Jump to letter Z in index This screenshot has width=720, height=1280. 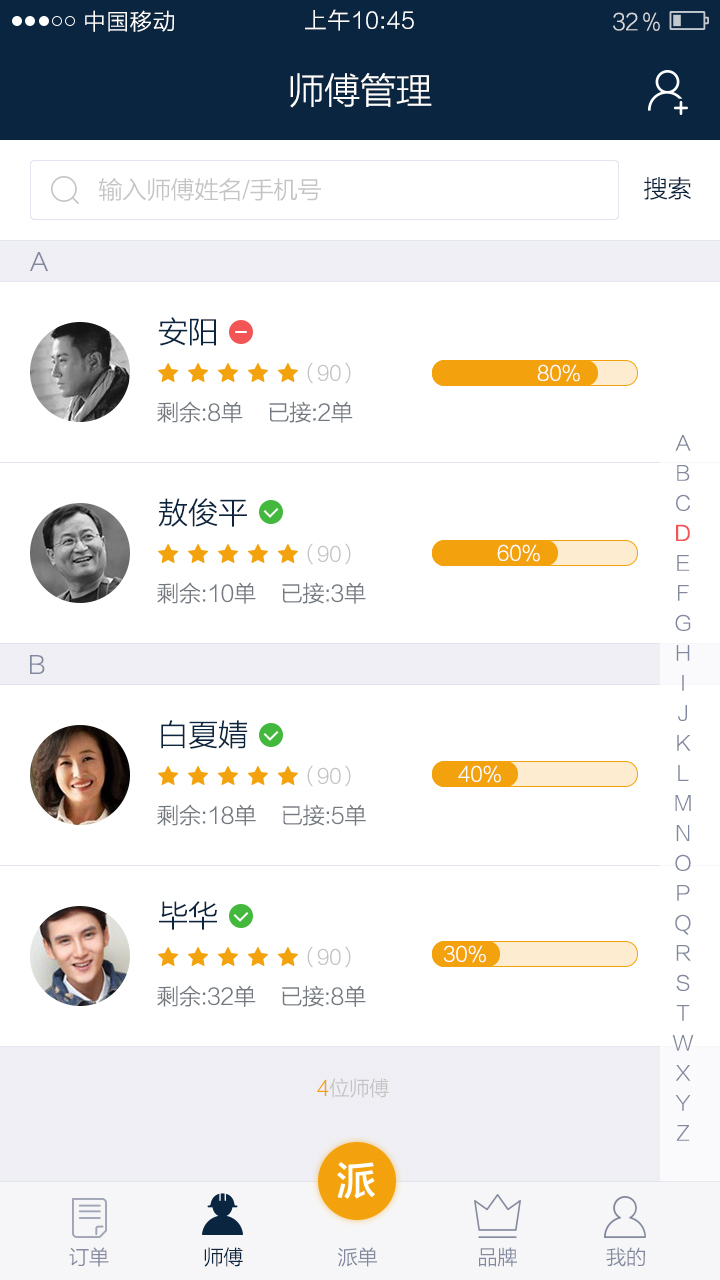click(x=683, y=1133)
